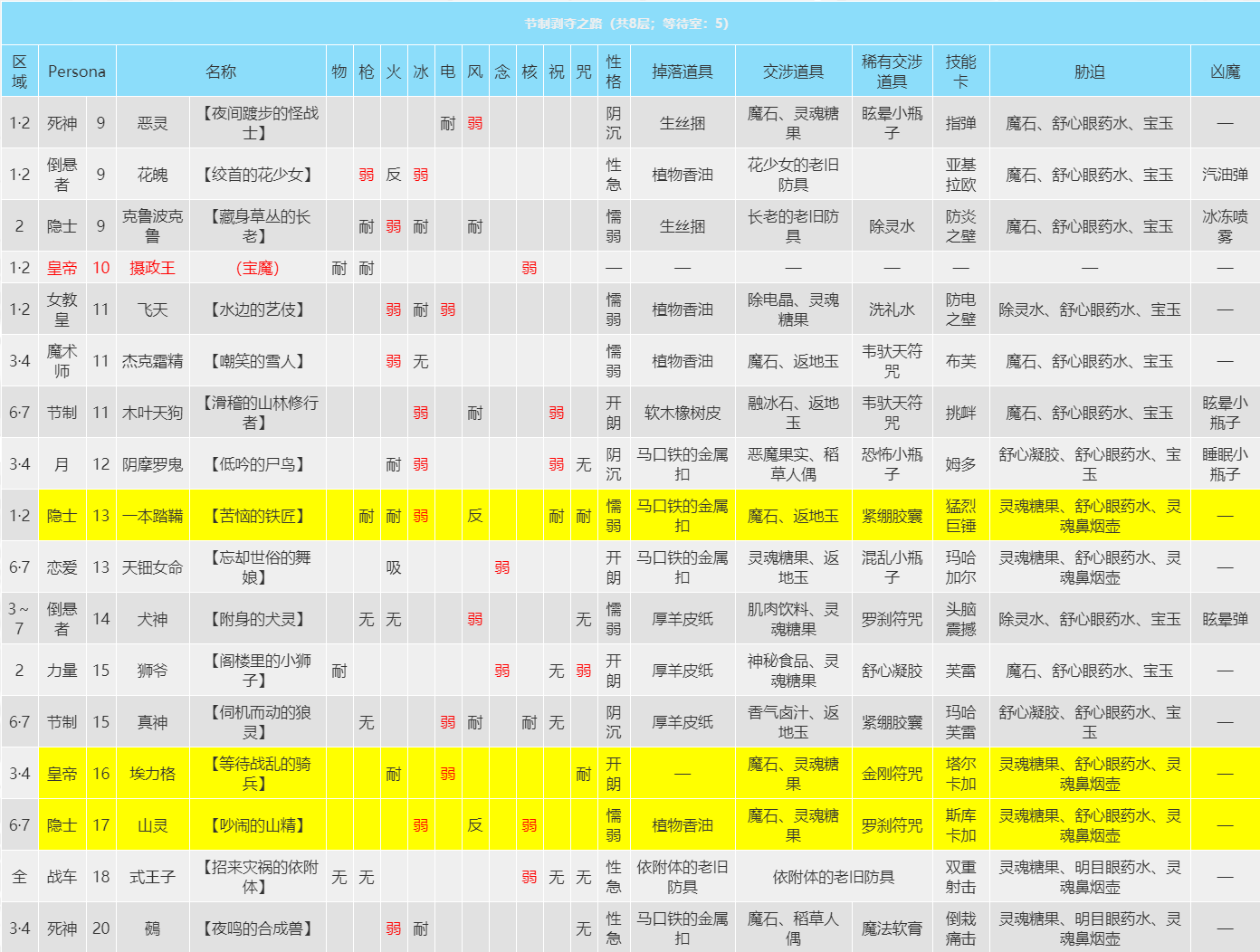1260x952 pixels.
Task: Select the 狮爷 name cell
Action: click(x=153, y=671)
